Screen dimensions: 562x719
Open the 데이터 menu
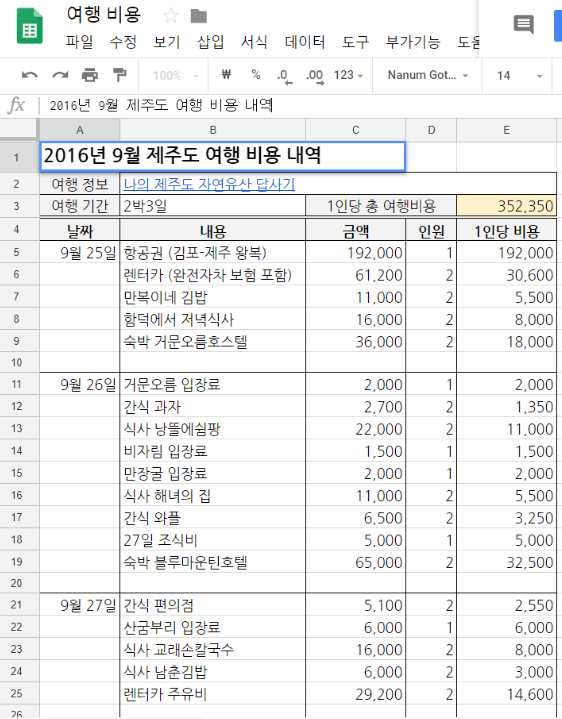pos(305,42)
